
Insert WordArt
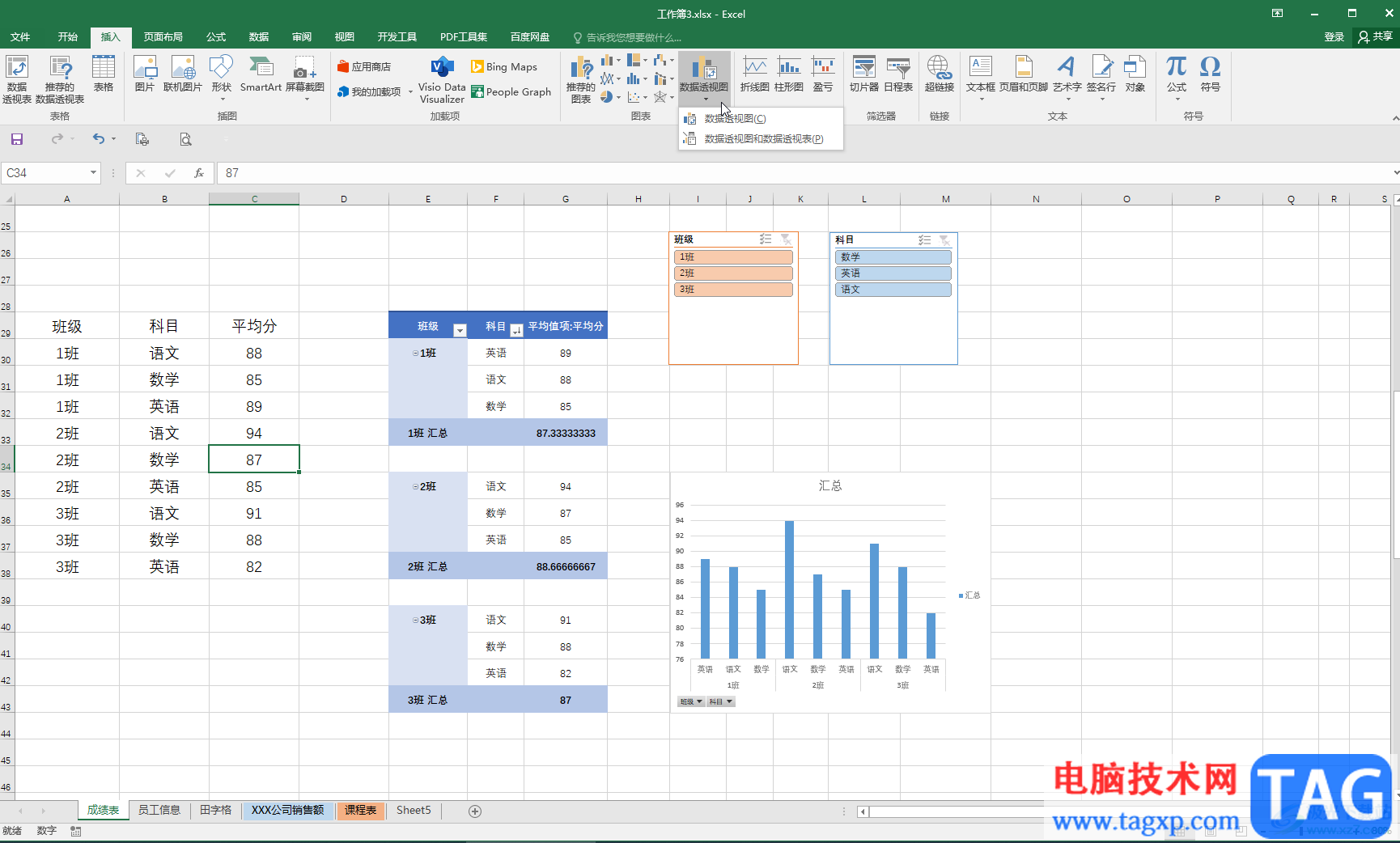pos(1067,78)
